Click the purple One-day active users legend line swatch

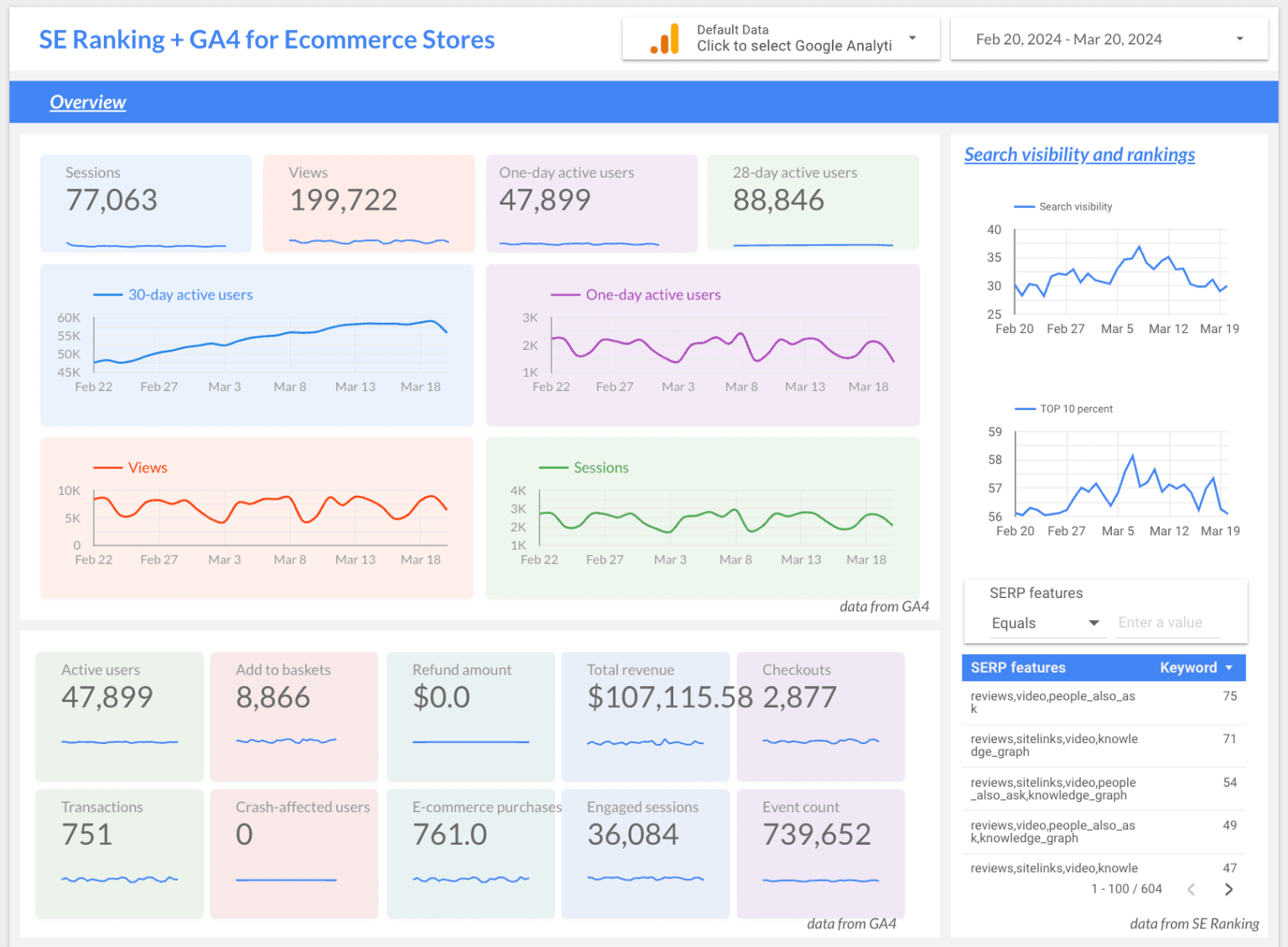click(x=565, y=294)
